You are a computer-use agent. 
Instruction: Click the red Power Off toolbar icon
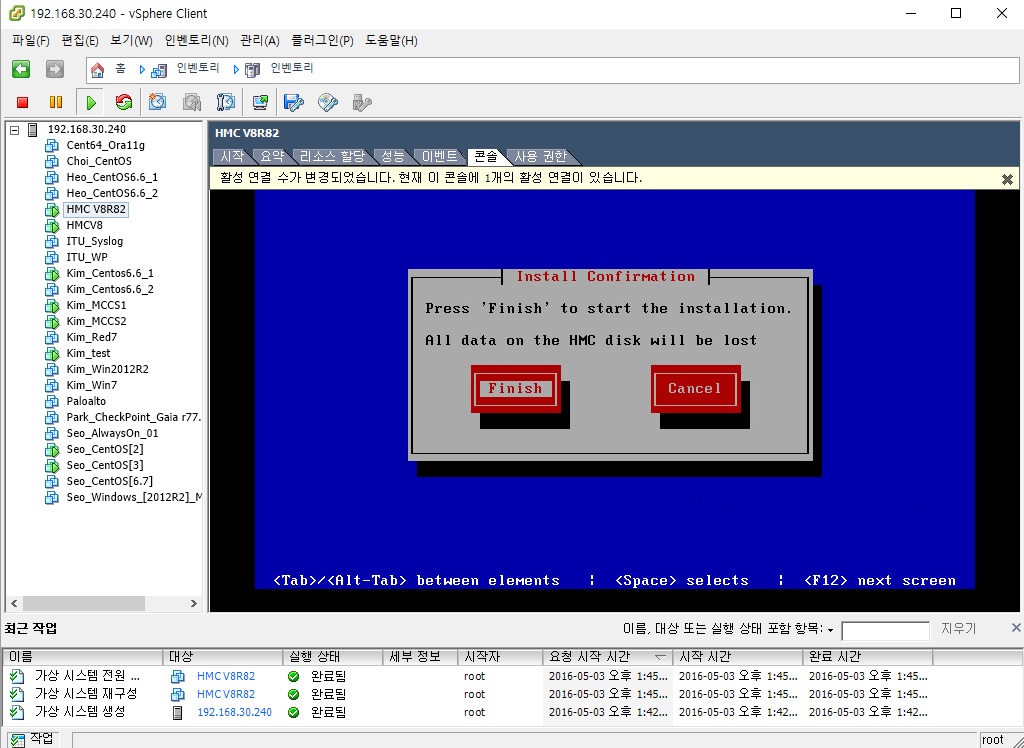(23, 102)
